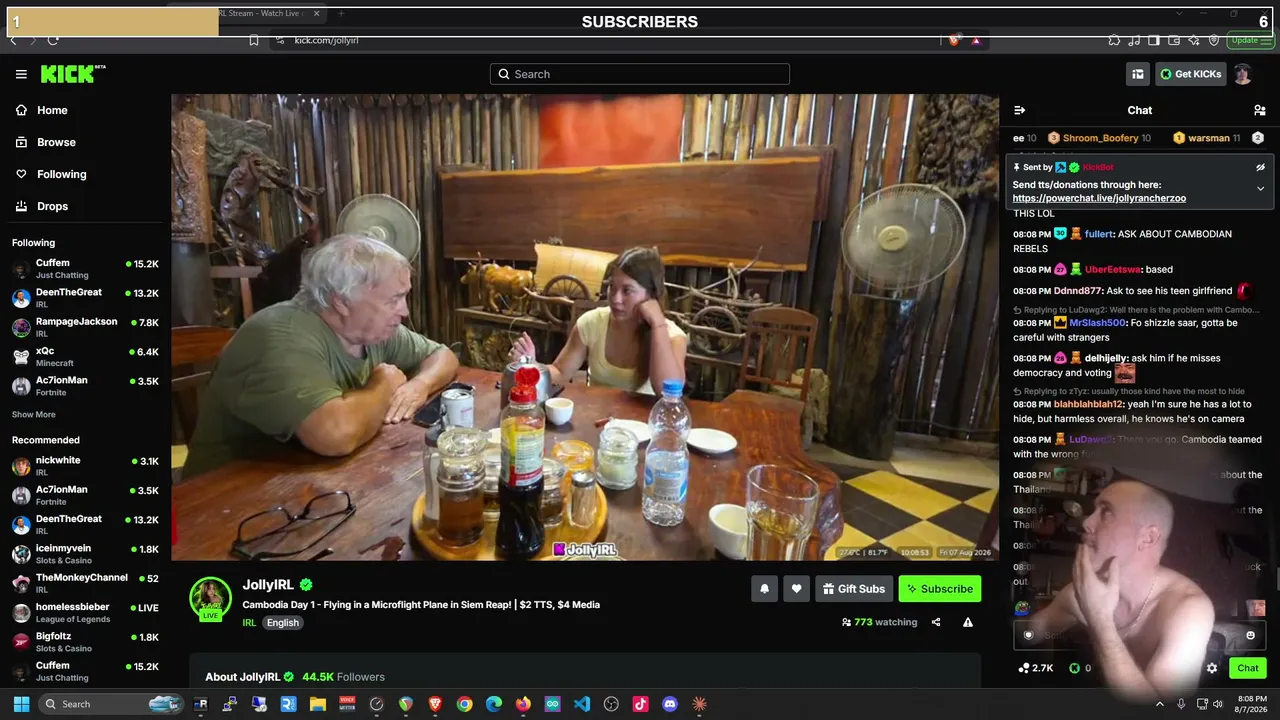
Task: Report the stream with the warning icon
Action: [x=968, y=622]
